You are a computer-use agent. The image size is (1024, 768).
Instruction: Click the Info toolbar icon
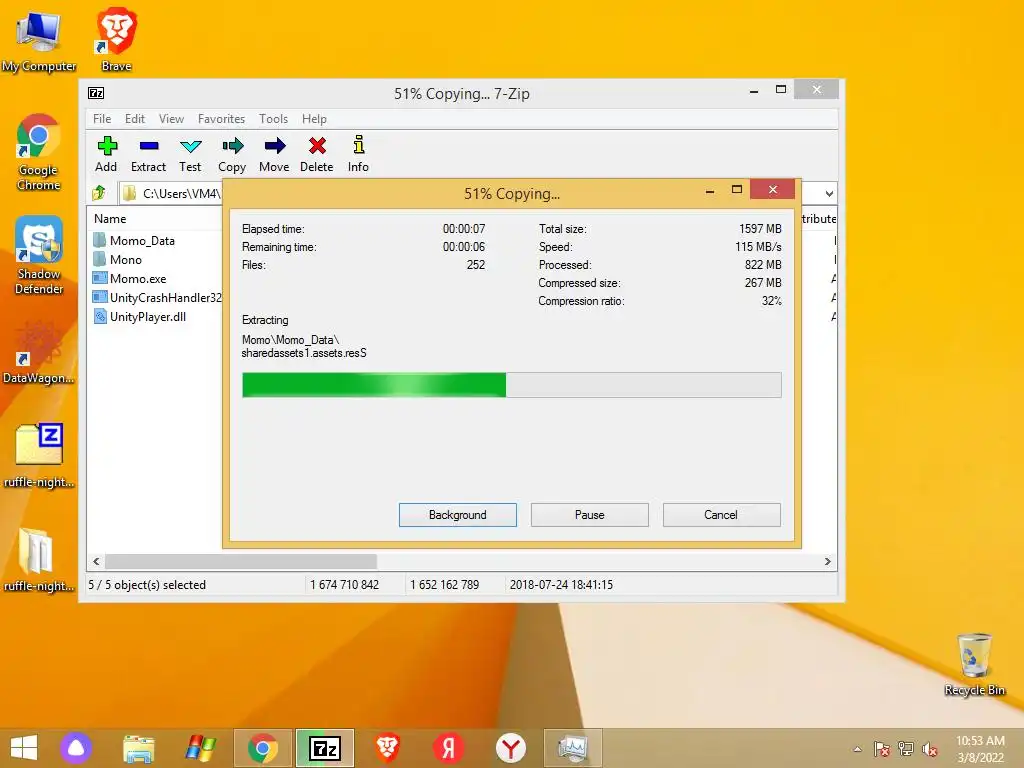tap(358, 154)
